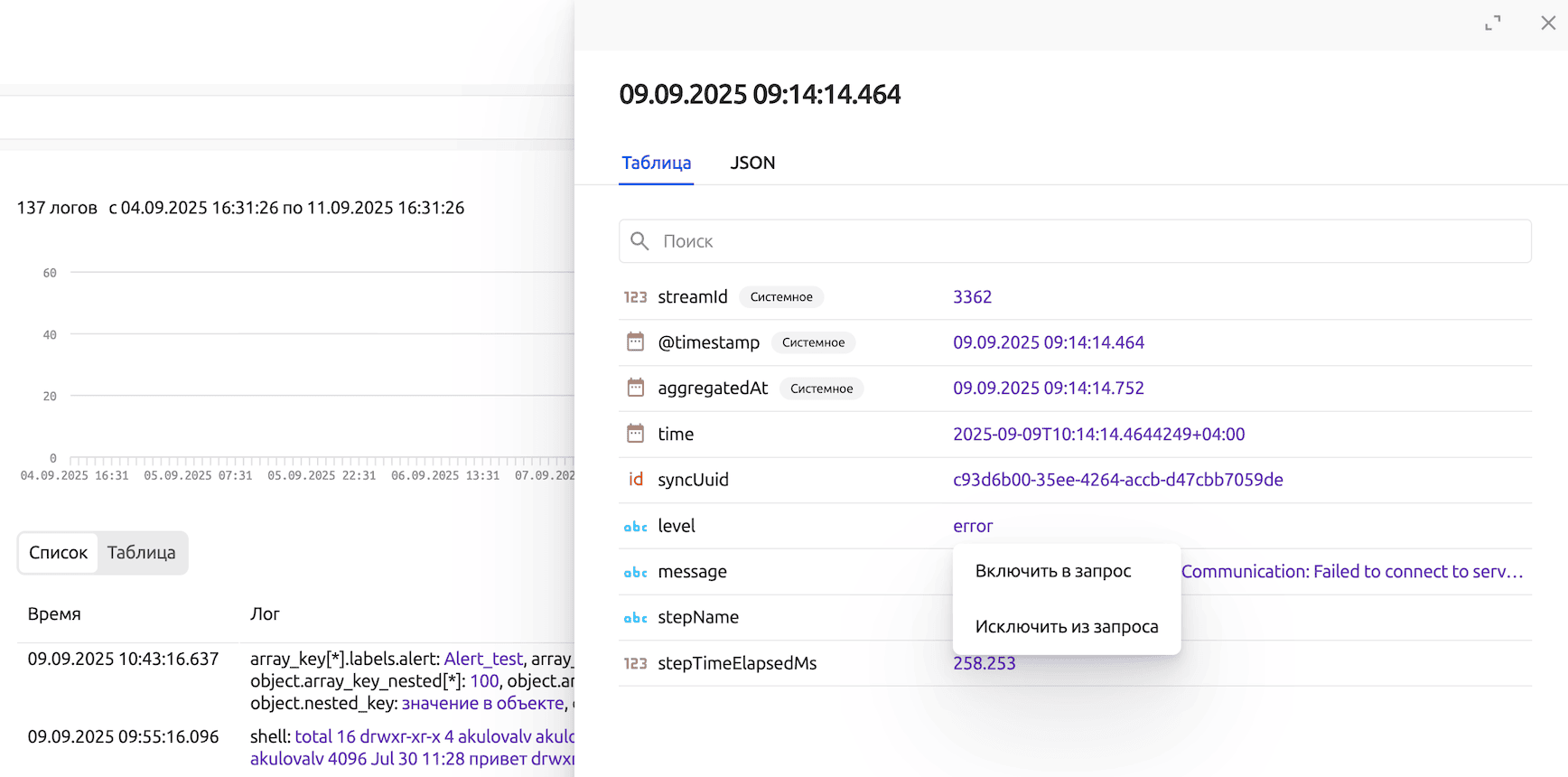Click the expand panel fullscreen icon

click(x=1492, y=23)
